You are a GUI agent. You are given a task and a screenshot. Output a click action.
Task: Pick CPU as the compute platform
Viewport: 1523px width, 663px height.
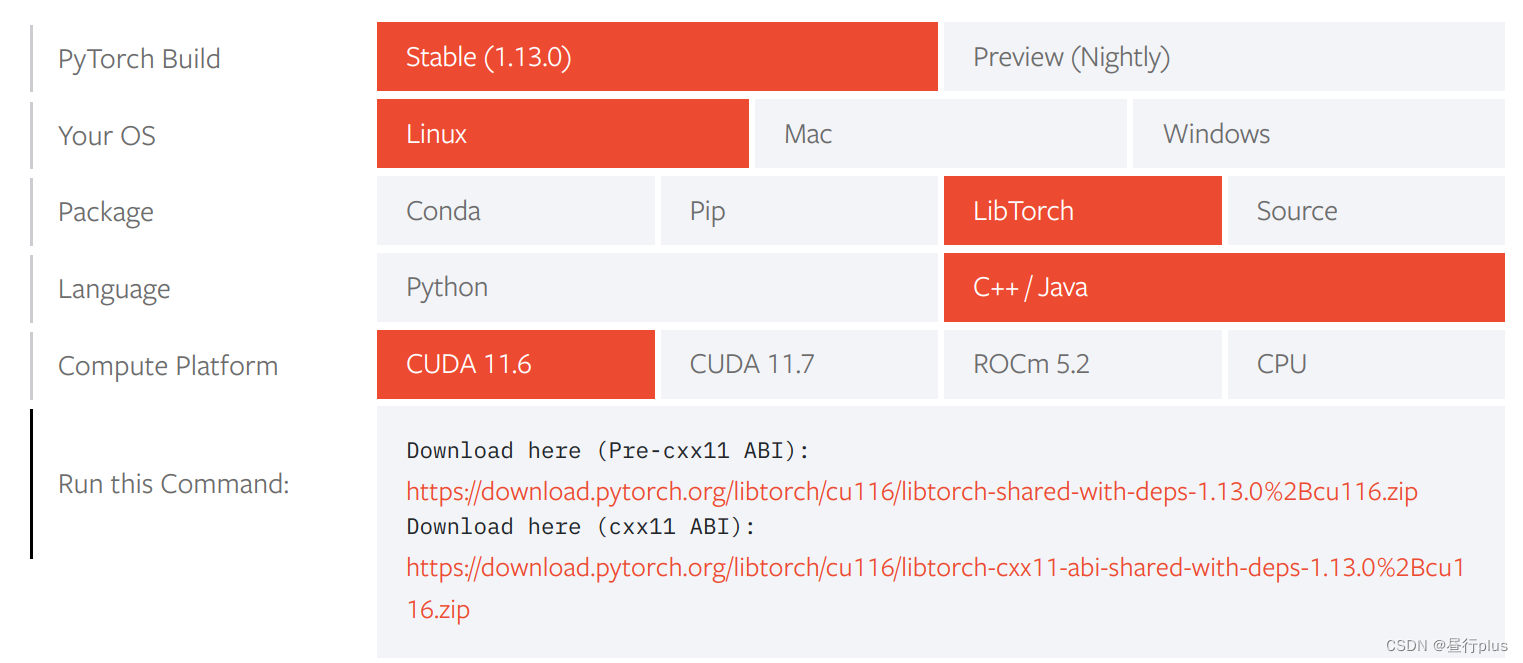[x=1366, y=364]
